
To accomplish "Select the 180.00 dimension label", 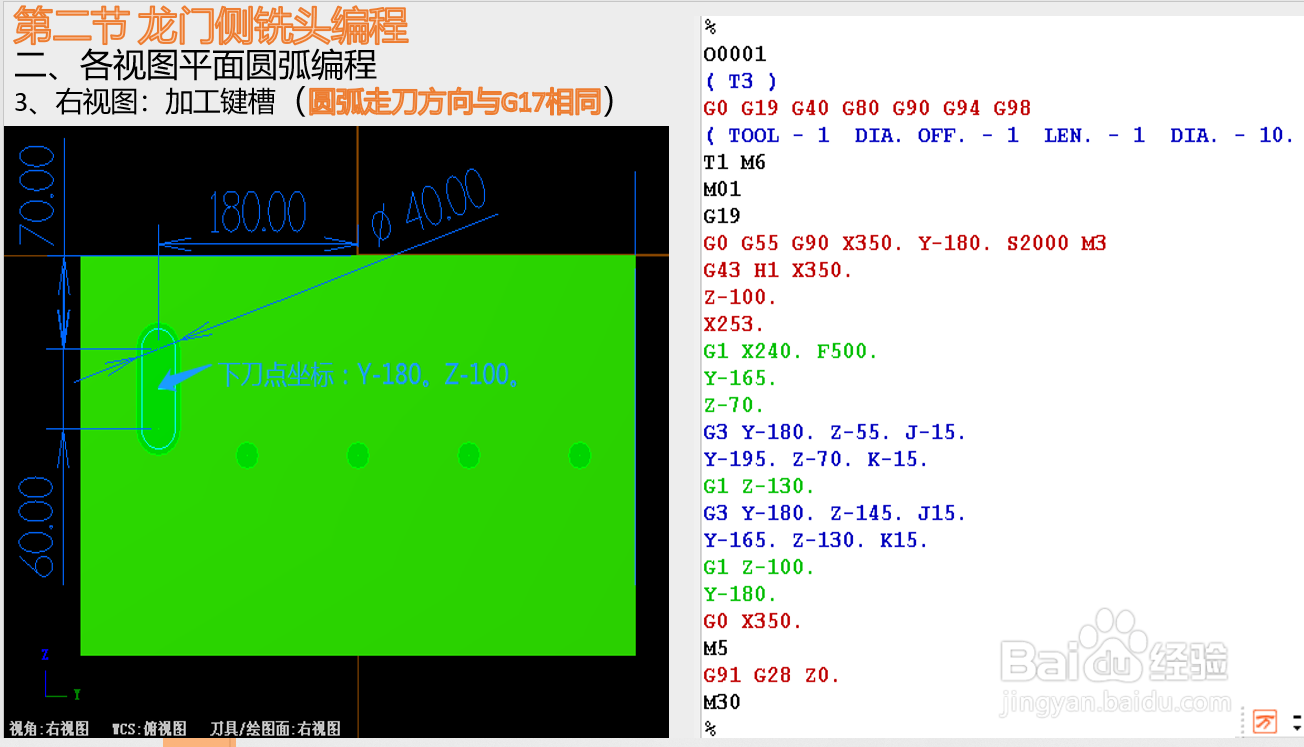I will click(x=257, y=212).
